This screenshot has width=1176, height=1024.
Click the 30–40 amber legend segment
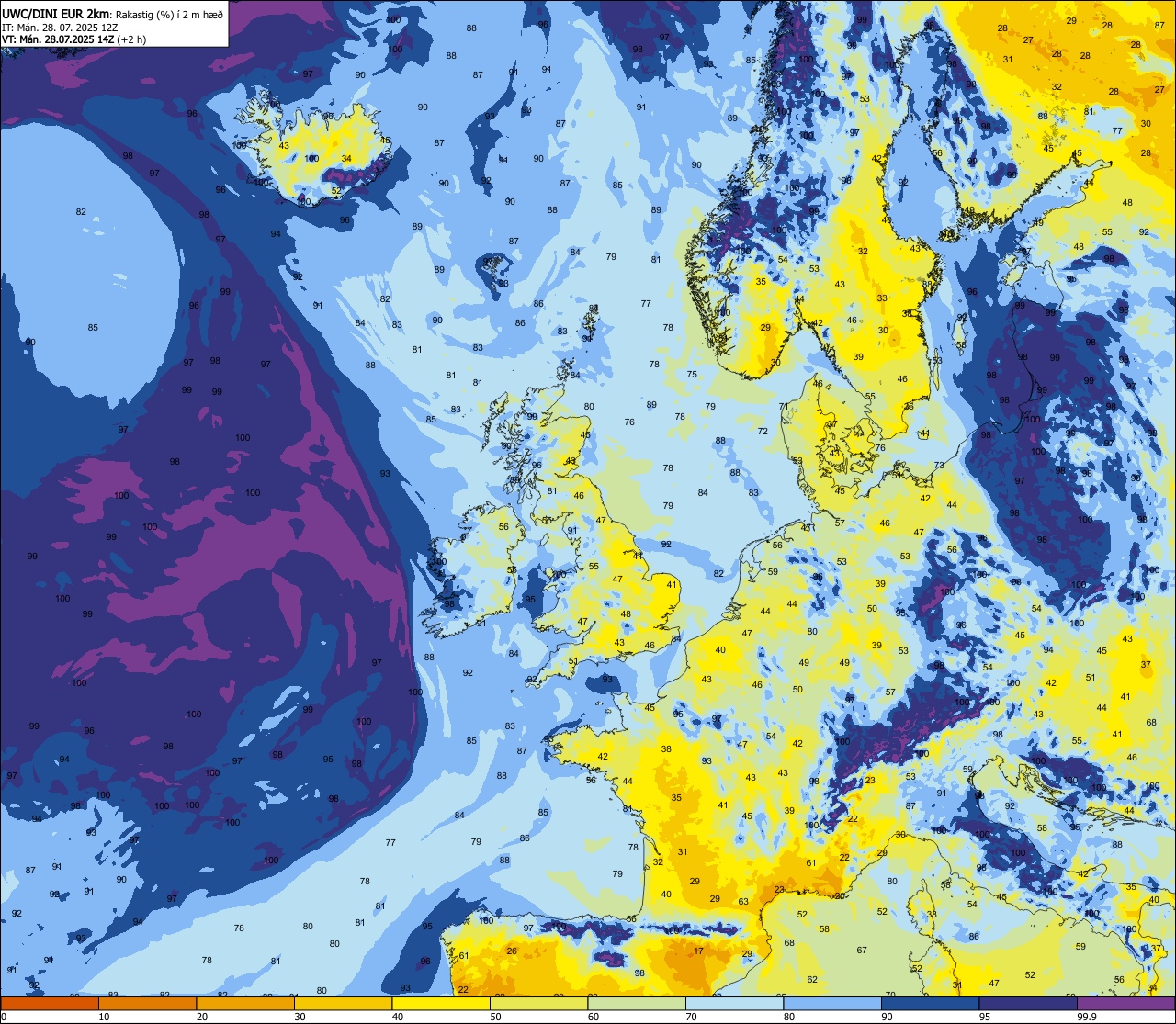(x=343, y=1003)
